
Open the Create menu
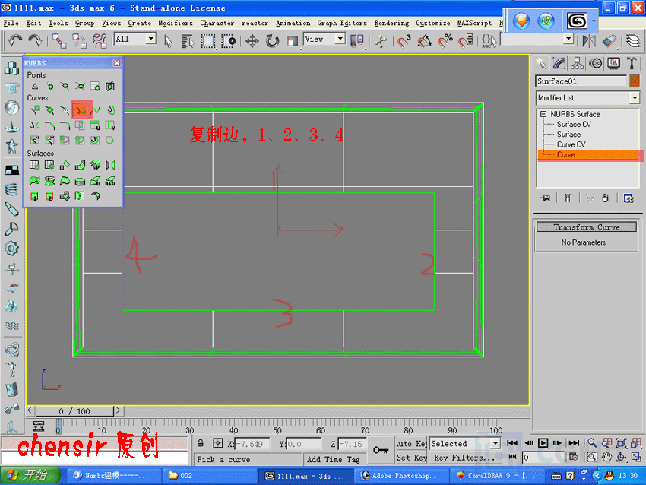click(x=139, y=23)
